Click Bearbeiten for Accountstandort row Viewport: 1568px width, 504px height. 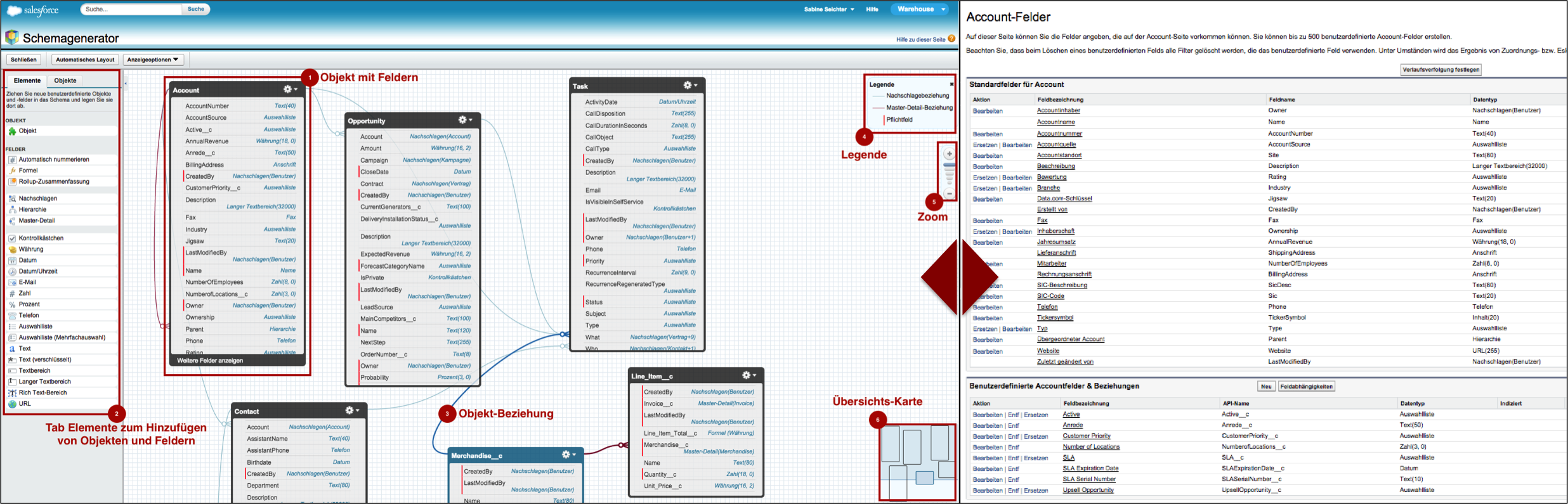click(x=988, y=155)
